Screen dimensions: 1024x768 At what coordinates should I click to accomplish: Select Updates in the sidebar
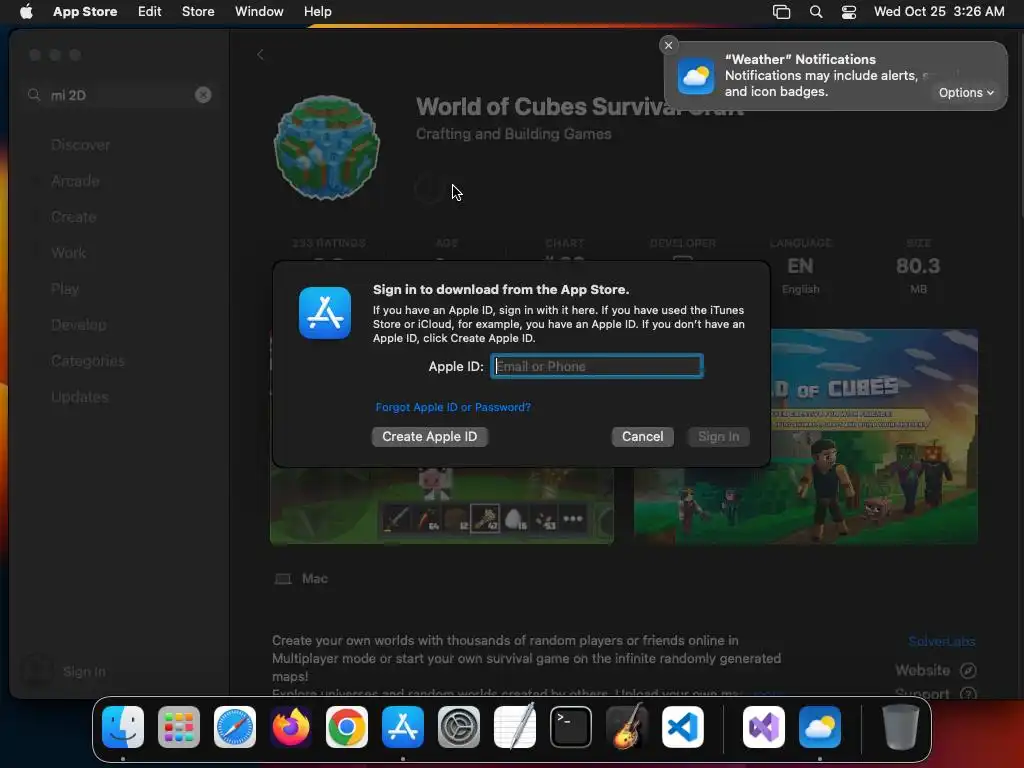80,396
